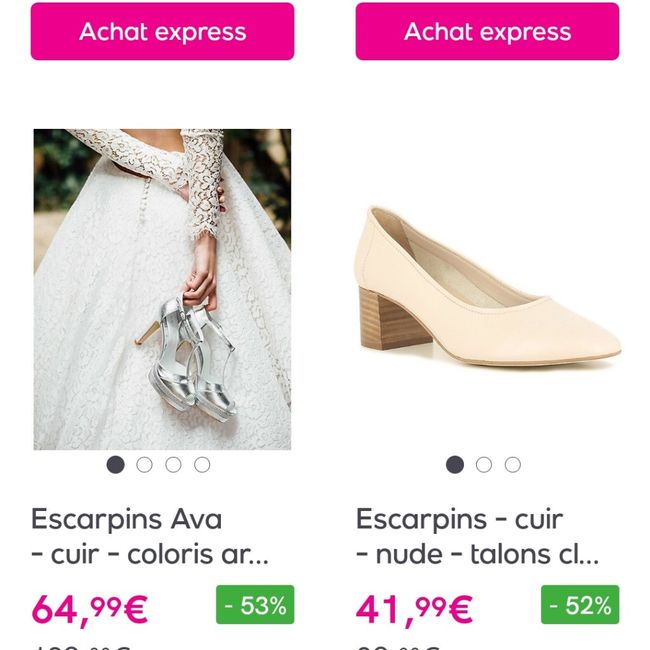Screen dimensions: 650x650
Task: Open Escarpins Ava cuir product title
Action: 150,536
